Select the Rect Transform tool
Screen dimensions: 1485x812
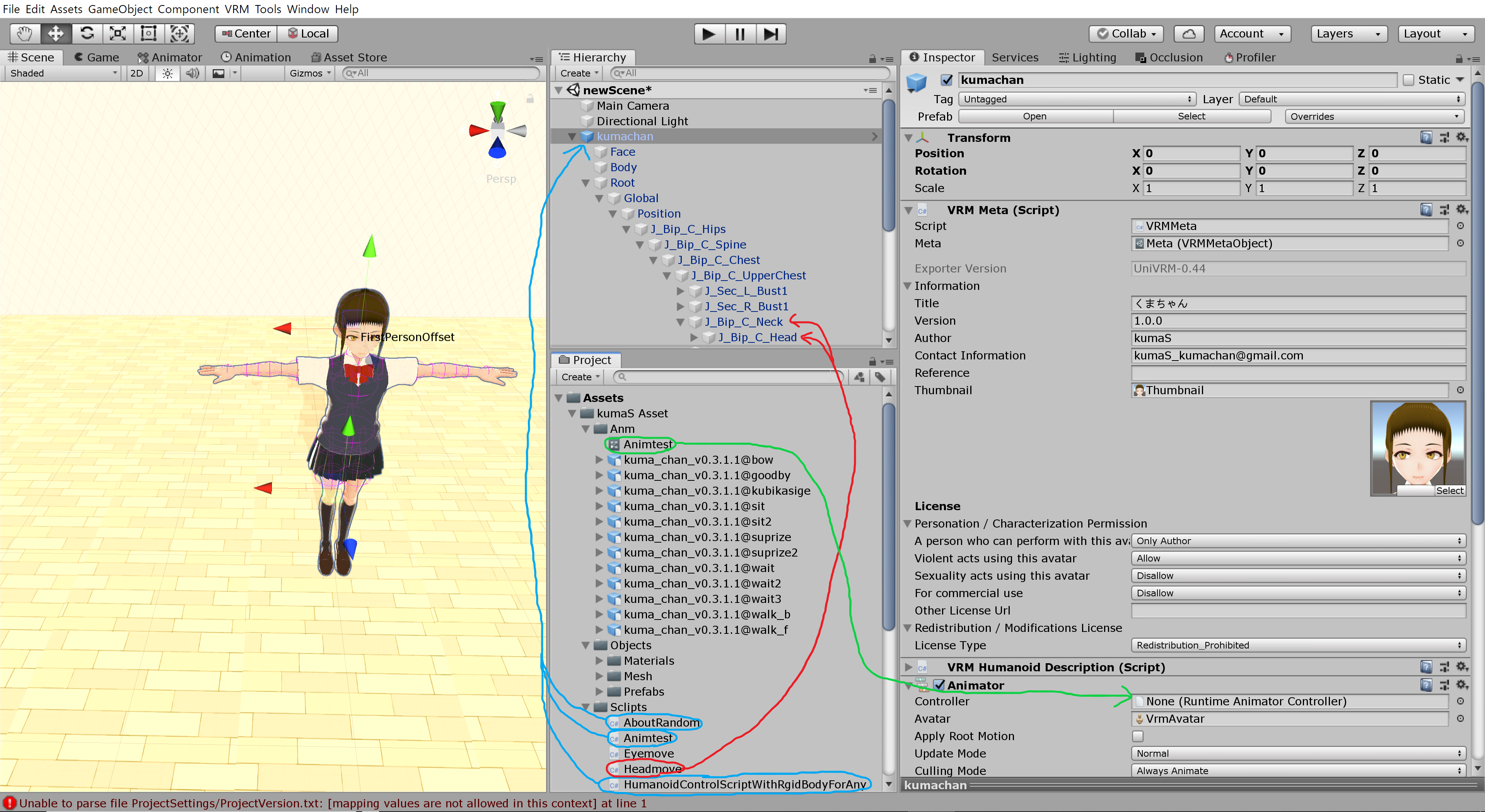149,33
